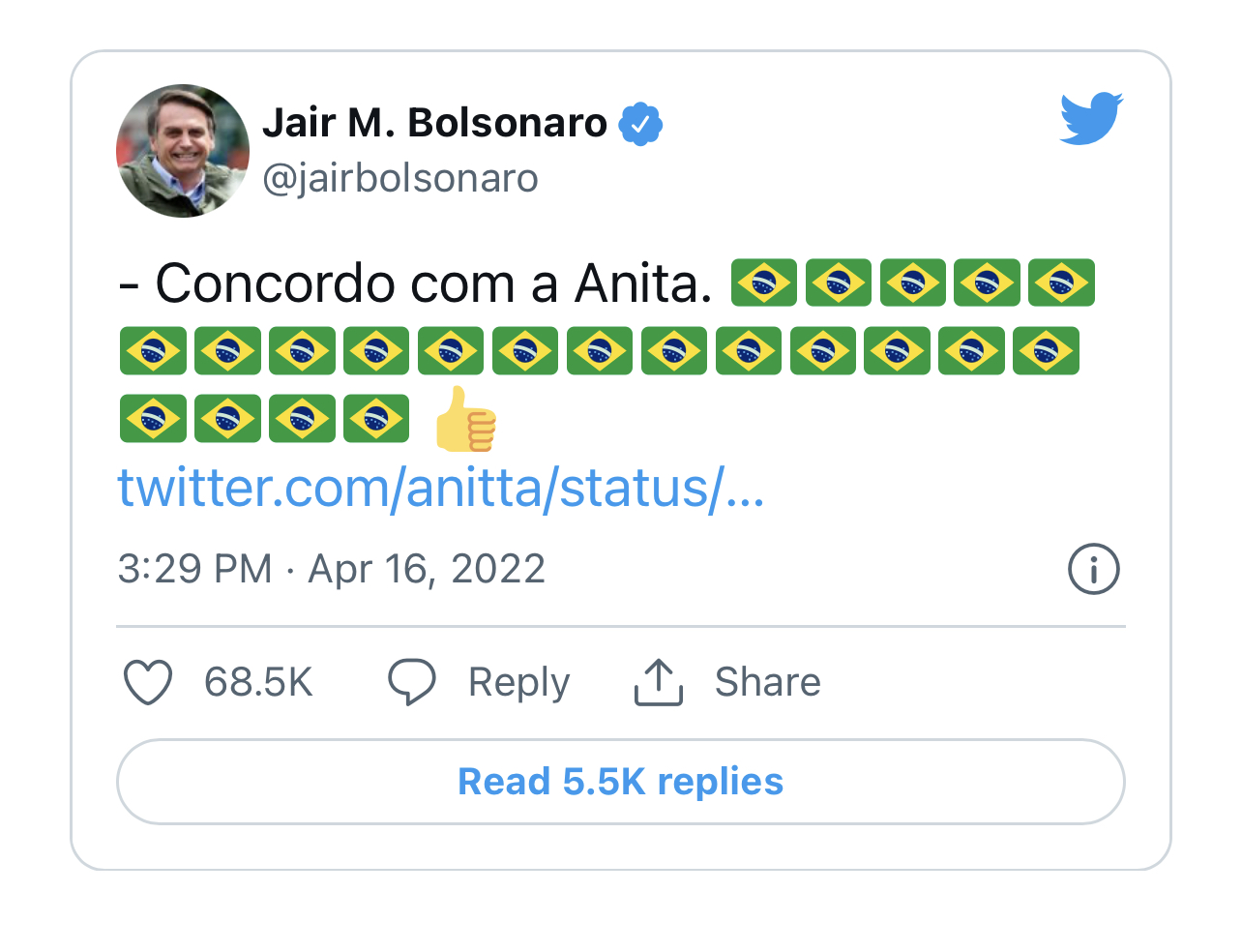Click the last flag emoji before thumbs up
This screenshot has width=1242, height=952.
click(376, 418)
